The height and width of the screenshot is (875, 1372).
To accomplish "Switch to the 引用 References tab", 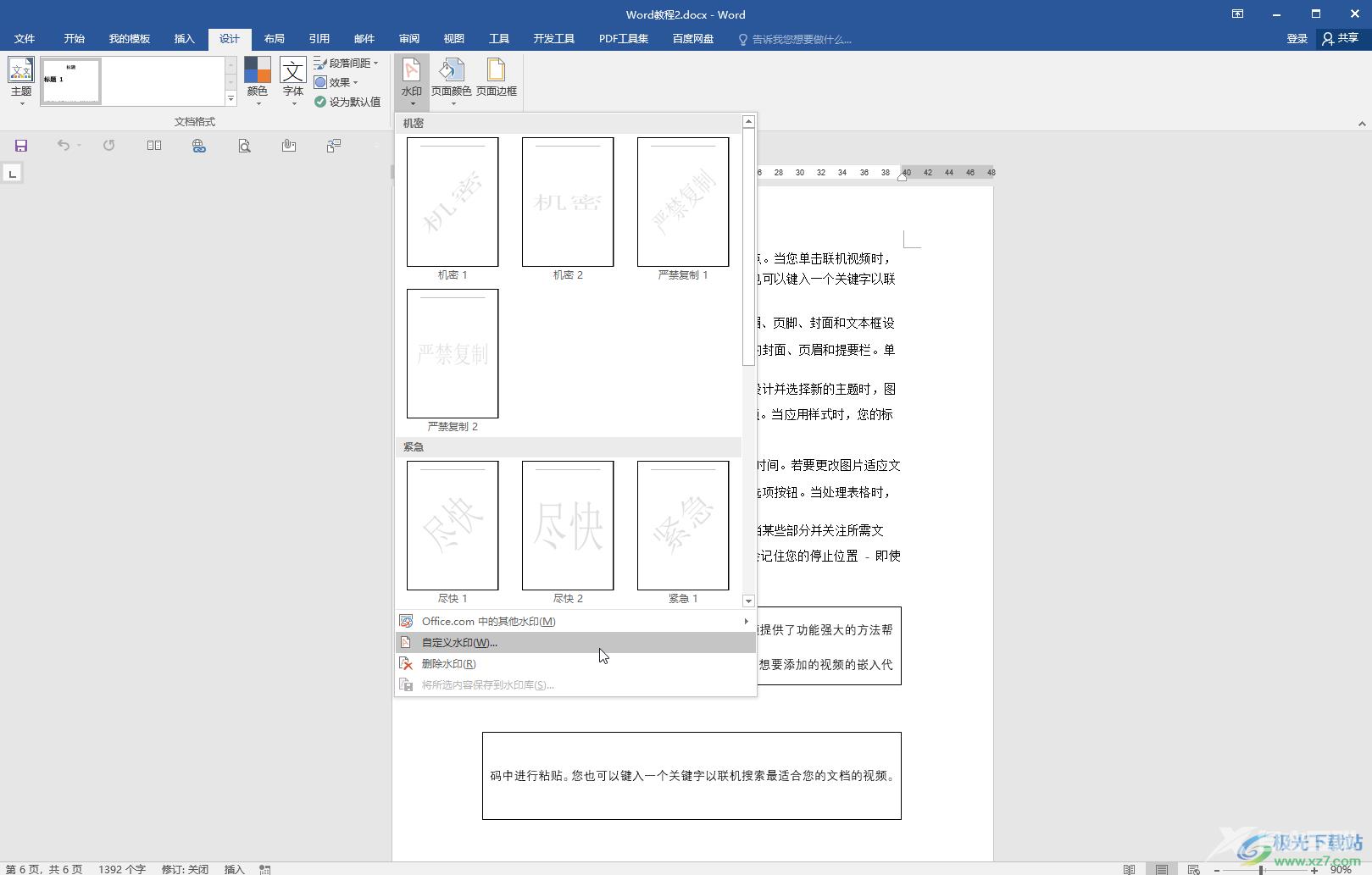I will (319, 38).
